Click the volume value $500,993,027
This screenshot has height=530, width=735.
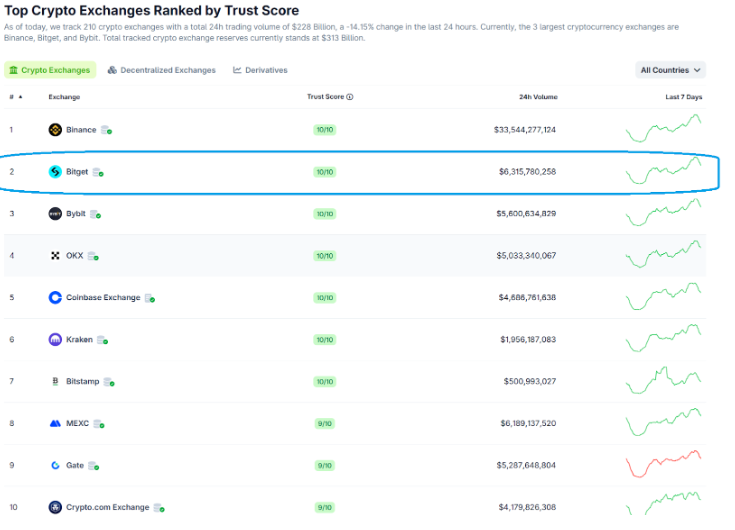point(530,381)
